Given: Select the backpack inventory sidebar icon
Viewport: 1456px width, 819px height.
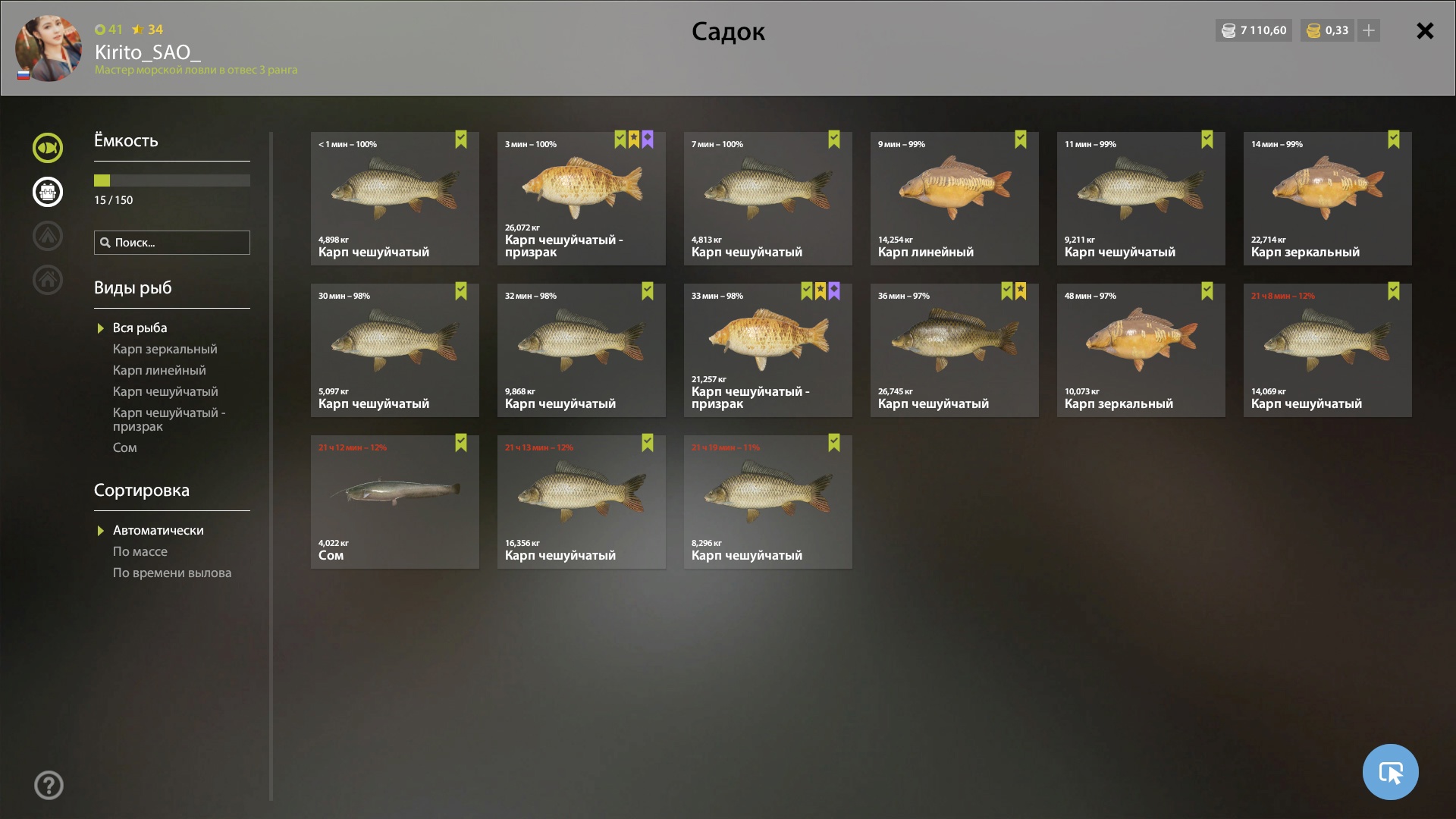Looking at the screenshot, I should 47,192.
